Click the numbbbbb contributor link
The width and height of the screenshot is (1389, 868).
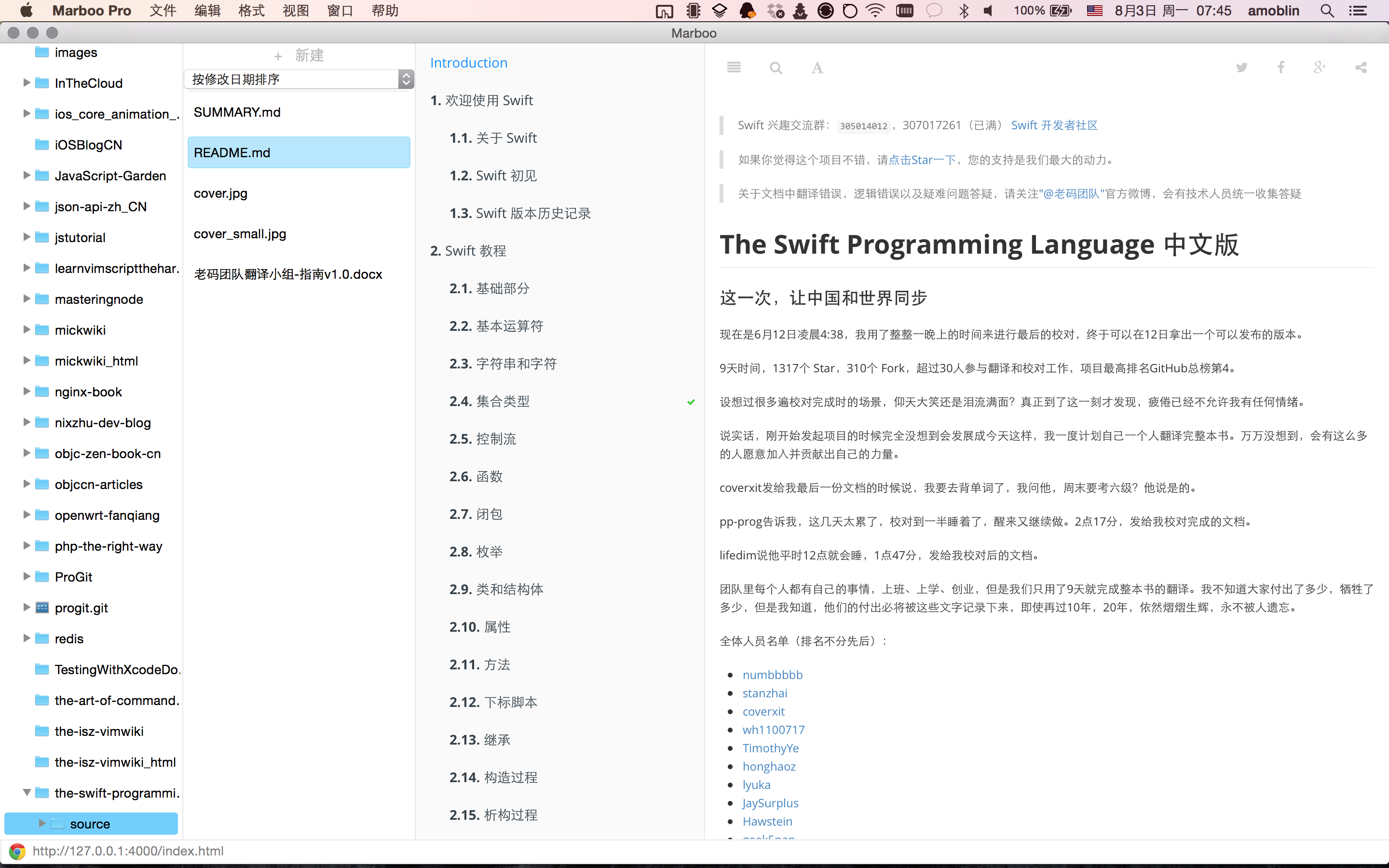pos(773,675)
